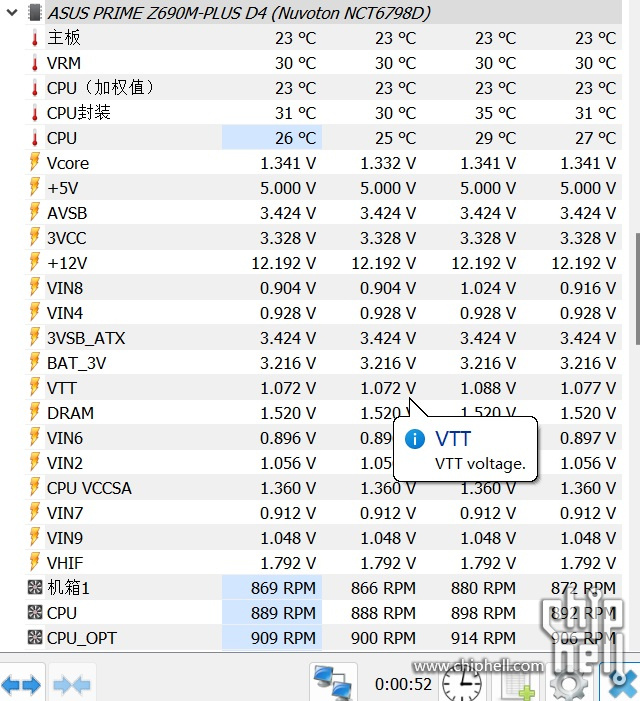640x701 pixels.
Task: Click the thermometer icon beside CPU封装
Action: point(35,113)
